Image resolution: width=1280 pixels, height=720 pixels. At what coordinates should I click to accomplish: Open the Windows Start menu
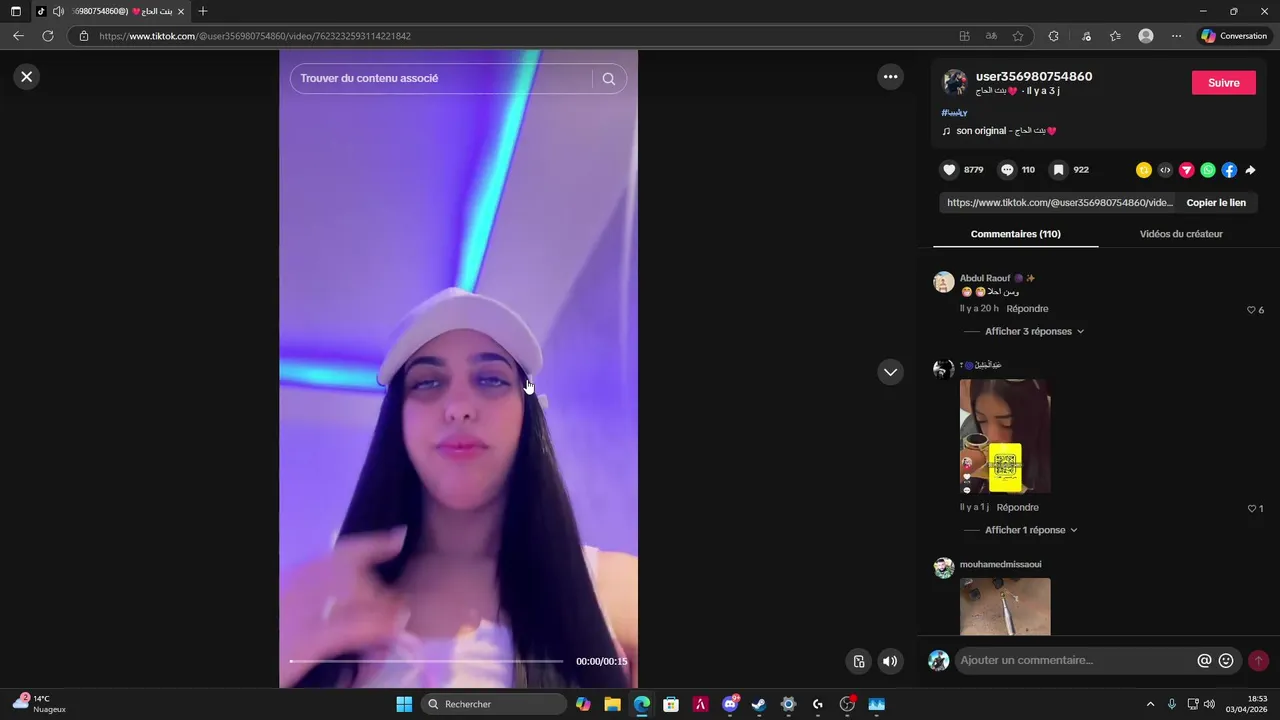coord(404,704)
